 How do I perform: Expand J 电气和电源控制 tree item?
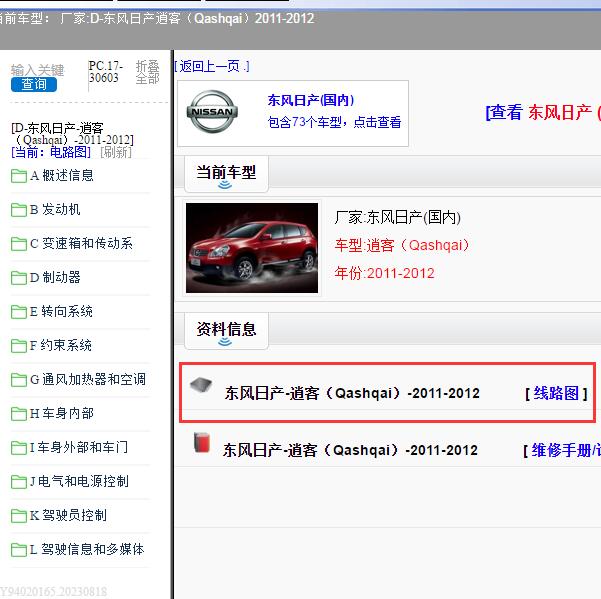[x=79, y=481]
